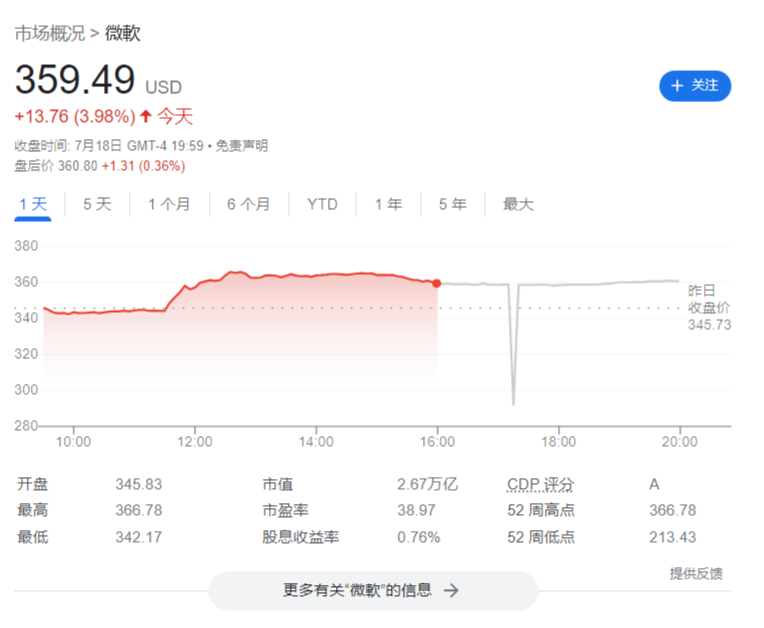Screen dimensions: 764x628
Task: Click the after-hours dip in gray line
Action: coord(514,400)
